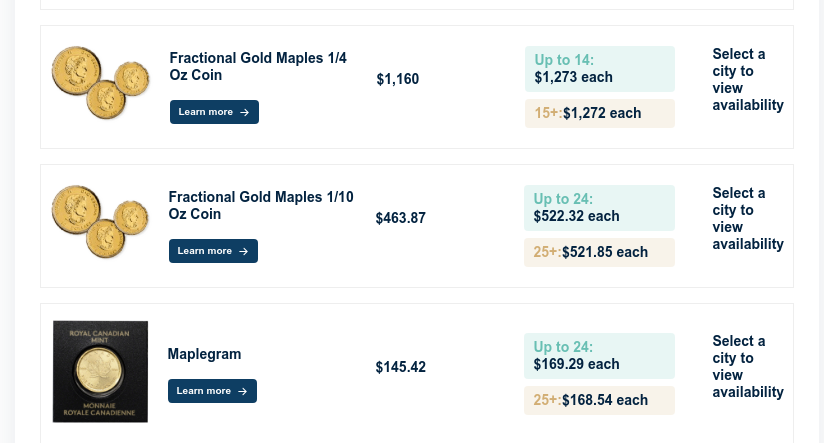The width and height of the screenshot is (824, 443).
Task: Open Learn more for the Fractional Gold Maples 1/4 Oz Coin
Action: click(214, 112)
